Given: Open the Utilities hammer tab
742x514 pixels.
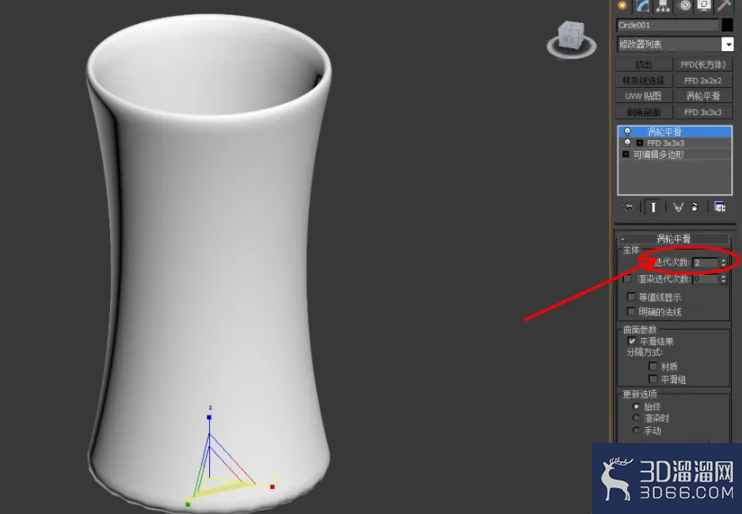Looking at the screenshot, I should point(724,6).
